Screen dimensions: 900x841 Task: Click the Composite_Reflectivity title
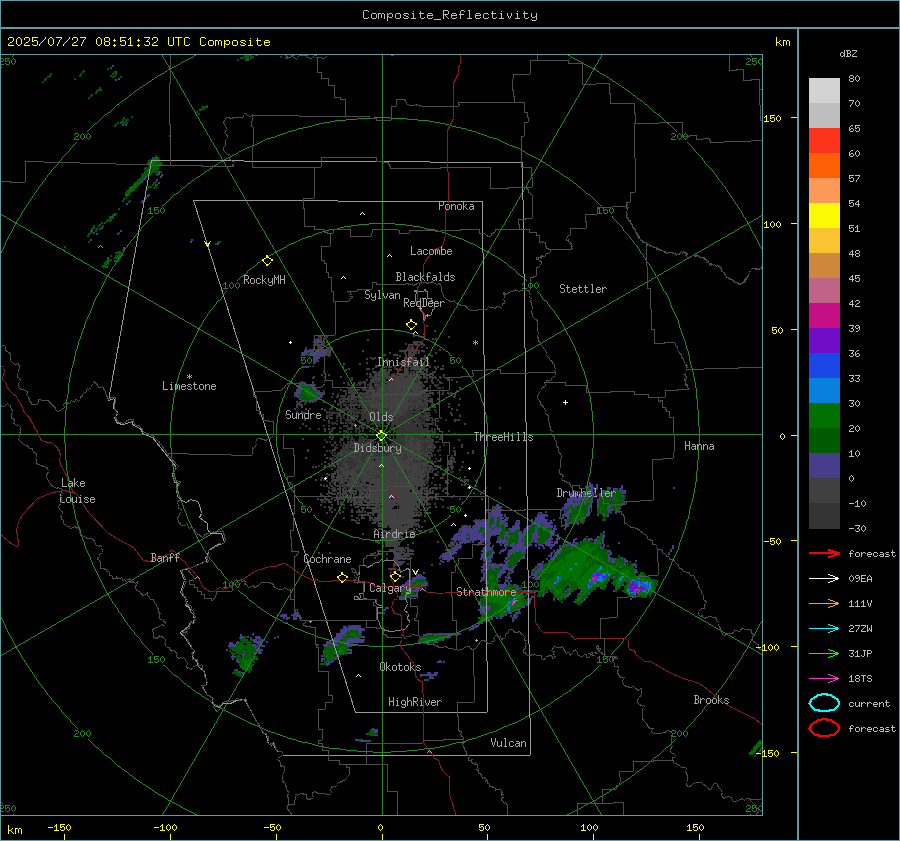click(x=450, y=15)
